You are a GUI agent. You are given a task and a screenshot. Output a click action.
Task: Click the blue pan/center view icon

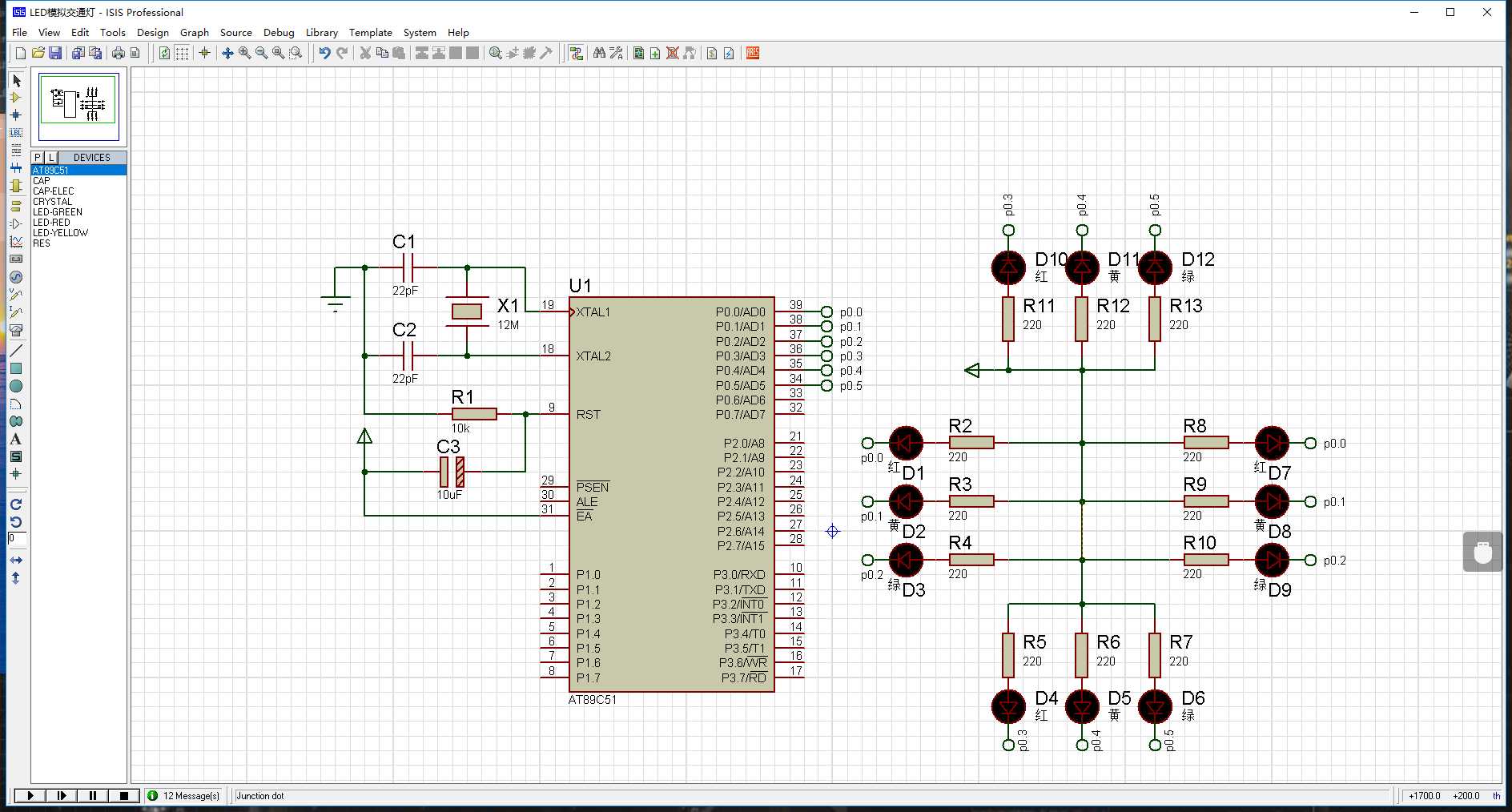[x=227, y=53]
